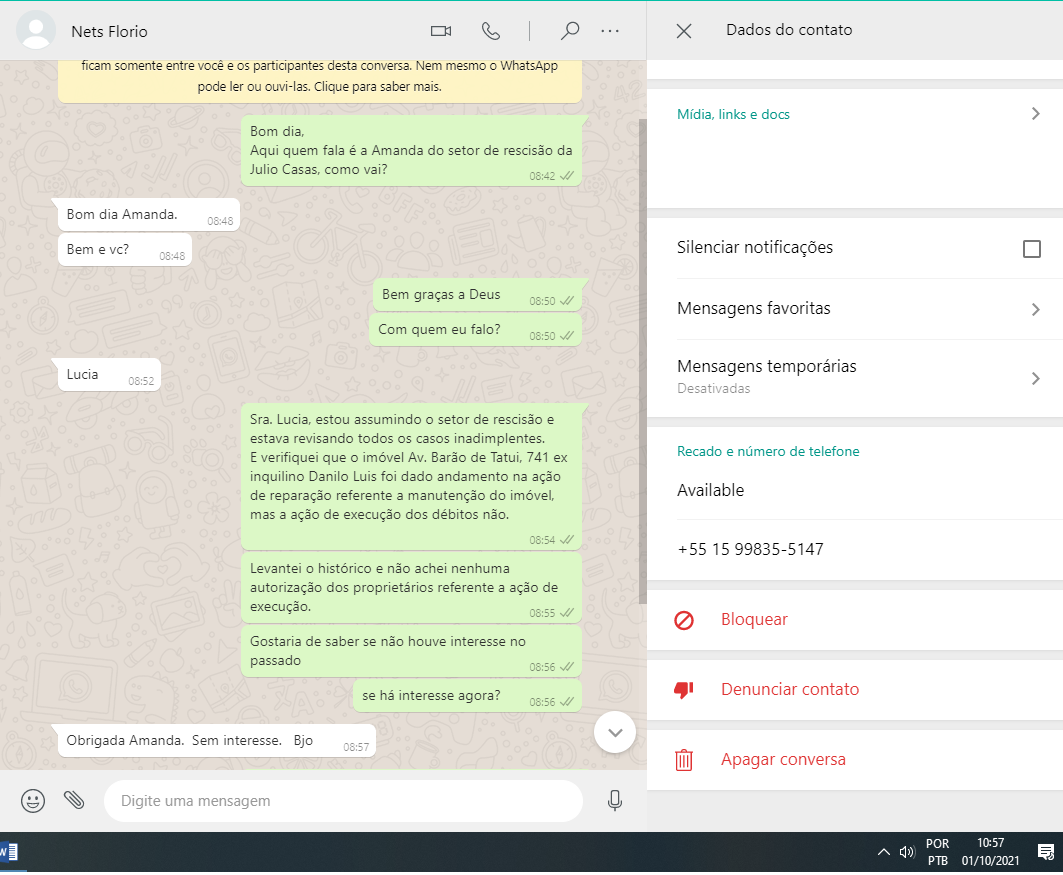Open the emoji picker

(33, 800)
